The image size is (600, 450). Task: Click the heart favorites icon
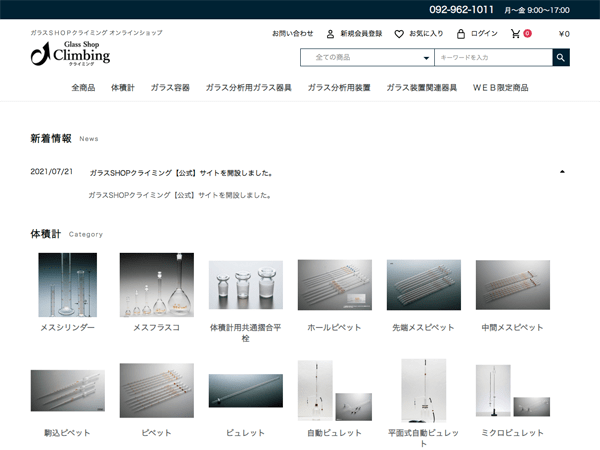399,34
